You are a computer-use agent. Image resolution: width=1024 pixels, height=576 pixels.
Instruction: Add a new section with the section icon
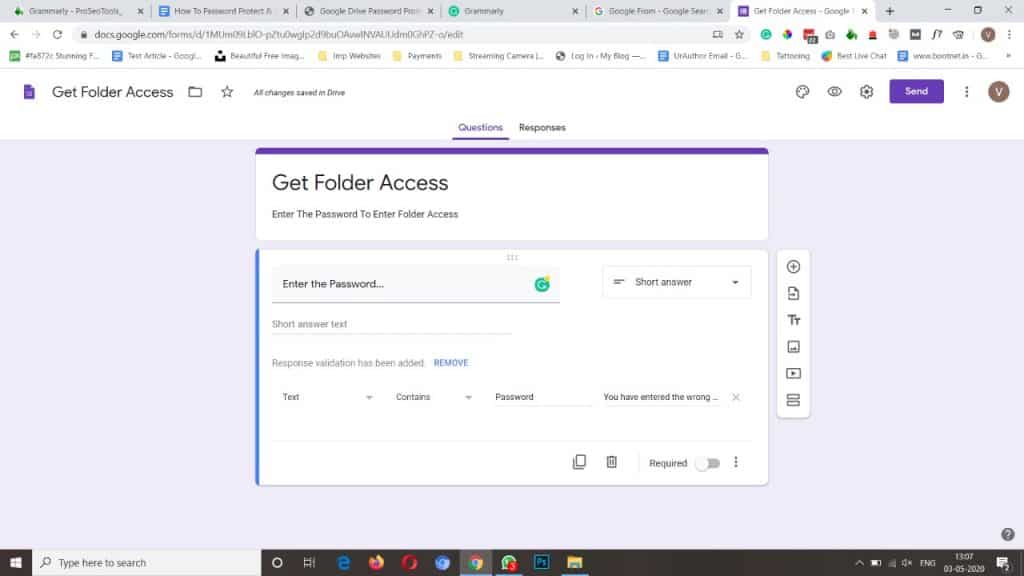click(x=793, y=399)
